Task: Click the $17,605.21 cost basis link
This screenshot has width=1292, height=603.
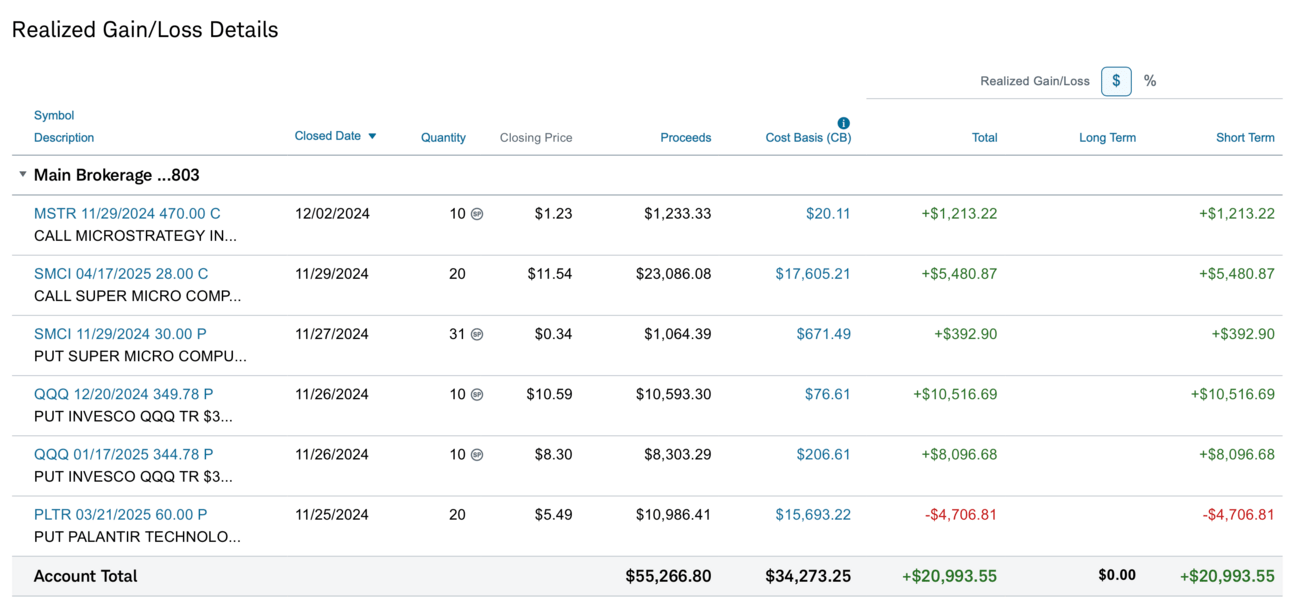Action: click(x=812, y=273)
